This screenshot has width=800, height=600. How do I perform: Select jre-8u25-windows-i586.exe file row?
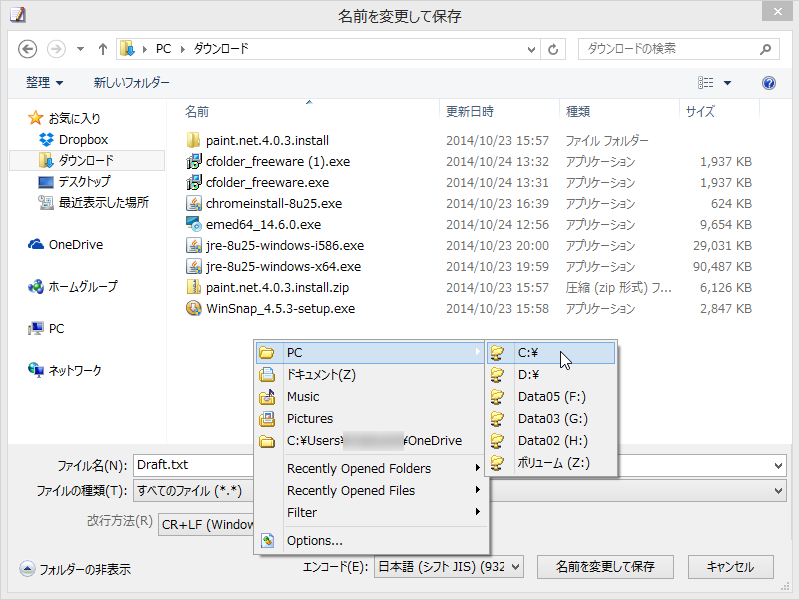pyautogui.click(x=468, y=245)
